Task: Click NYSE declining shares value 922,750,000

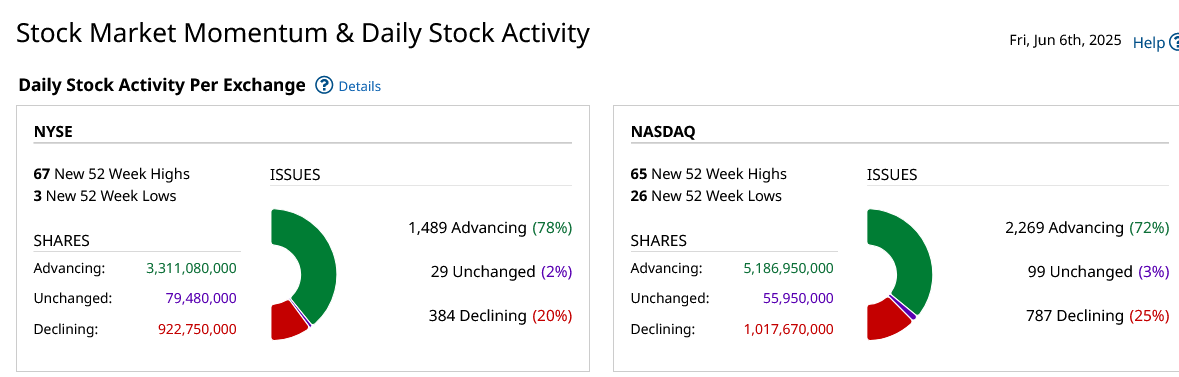Action: 197,329
